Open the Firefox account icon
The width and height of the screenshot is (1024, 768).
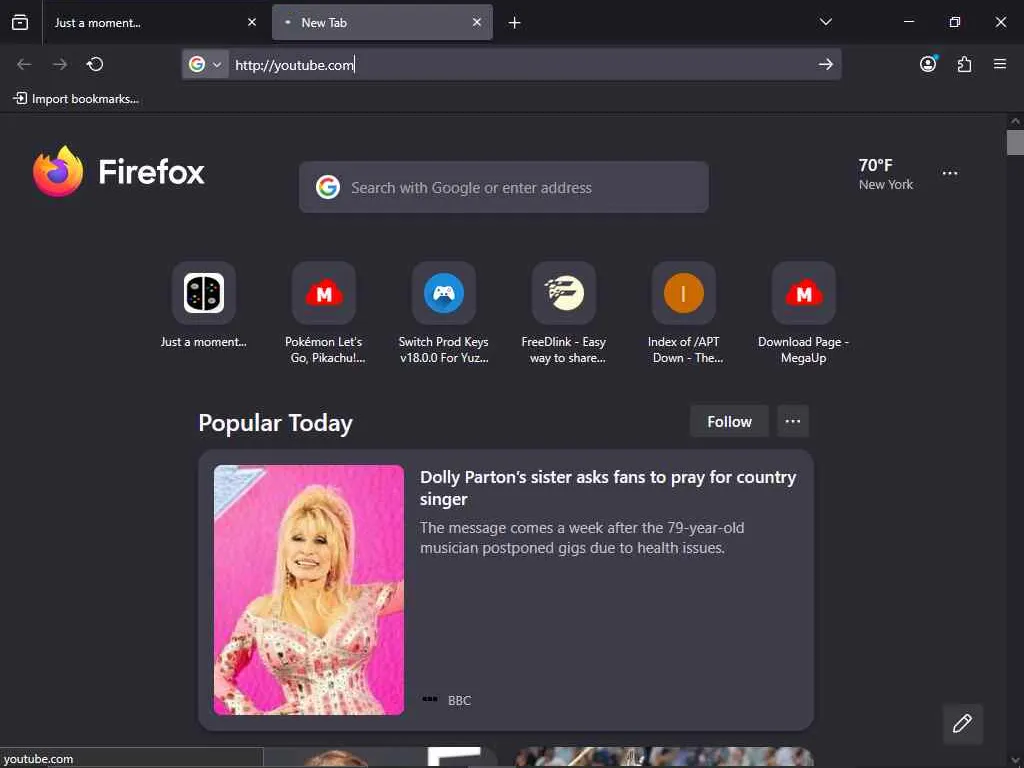pyautogui.click(x=928, y=64)
